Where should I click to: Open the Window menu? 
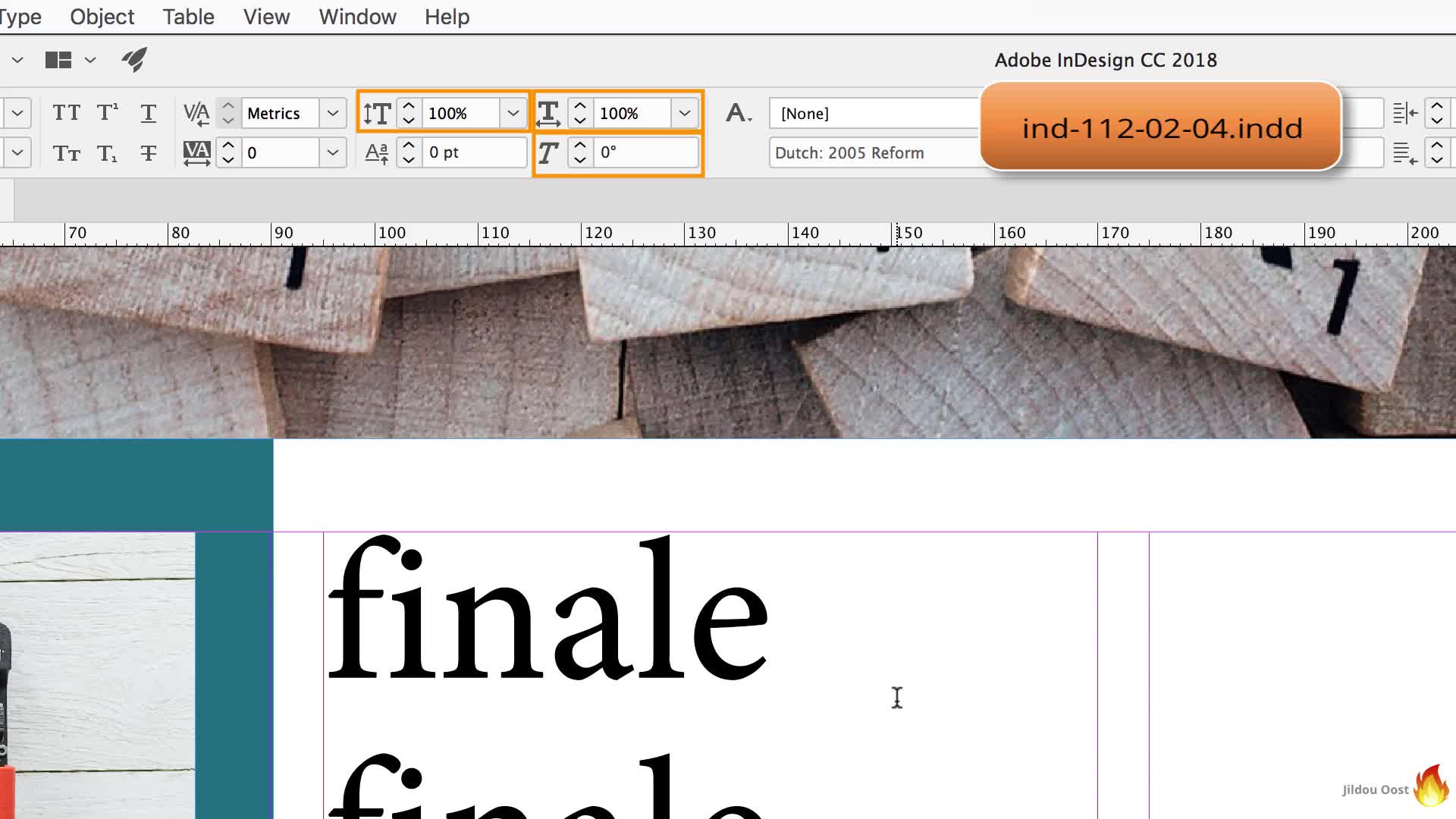pyautogui.click(x=357, y=17)
